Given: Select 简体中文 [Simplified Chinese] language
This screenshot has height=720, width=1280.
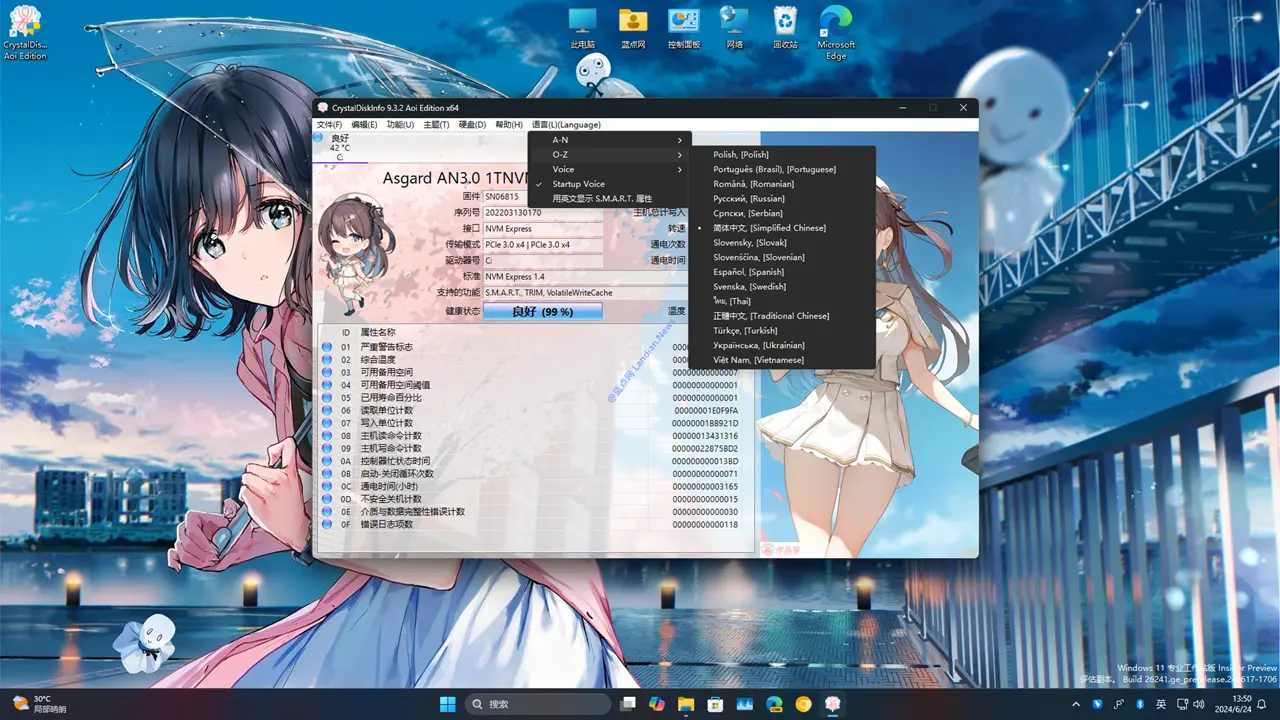Looking at the screenshot, I should (783, 228).
